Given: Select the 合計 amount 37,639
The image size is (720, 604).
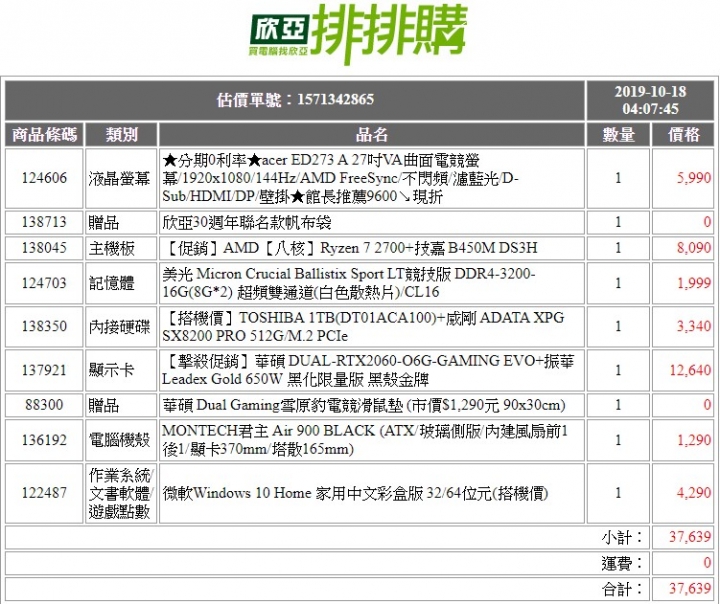Looking at the screenshot, I should pyautogui.click(x=690, y=588).
